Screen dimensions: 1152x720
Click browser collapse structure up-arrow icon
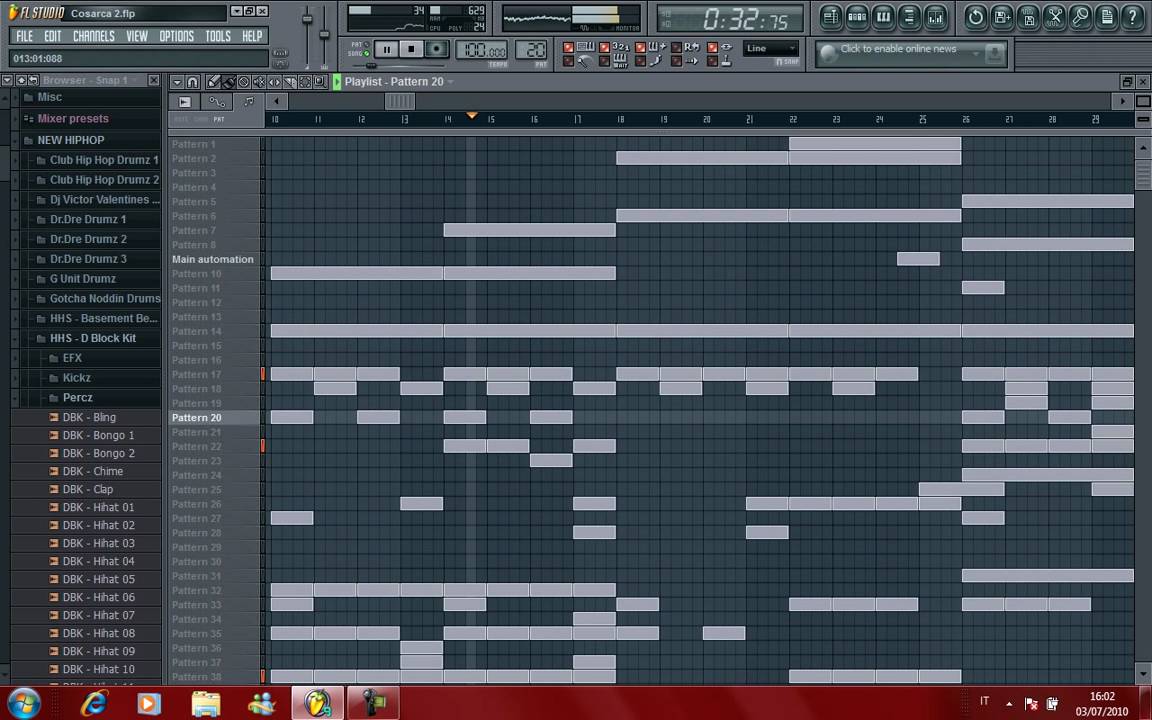21,80
